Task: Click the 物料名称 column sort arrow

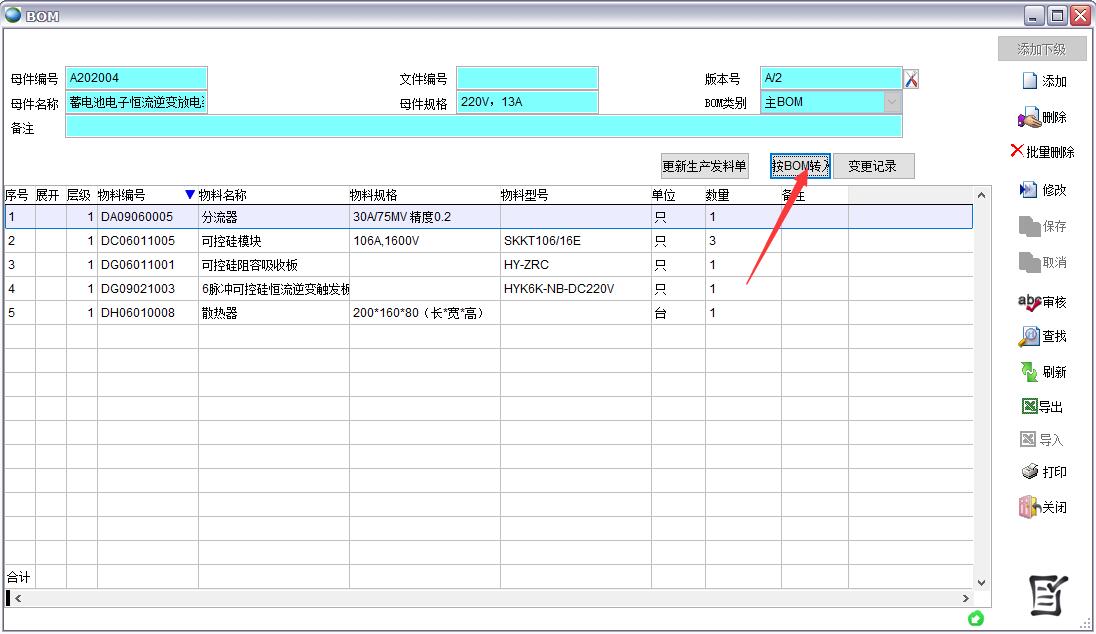Action: pyautogui.click(x=190, y=195)
